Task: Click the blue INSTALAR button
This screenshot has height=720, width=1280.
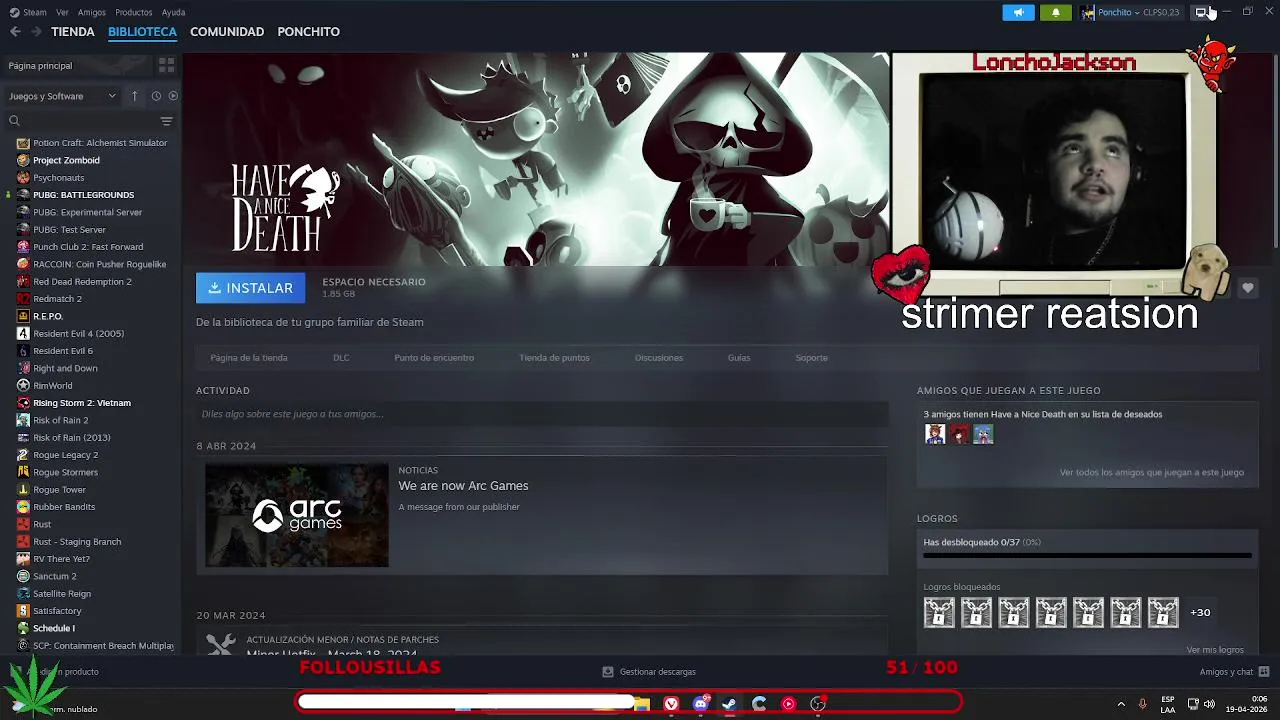Action: 251,288
